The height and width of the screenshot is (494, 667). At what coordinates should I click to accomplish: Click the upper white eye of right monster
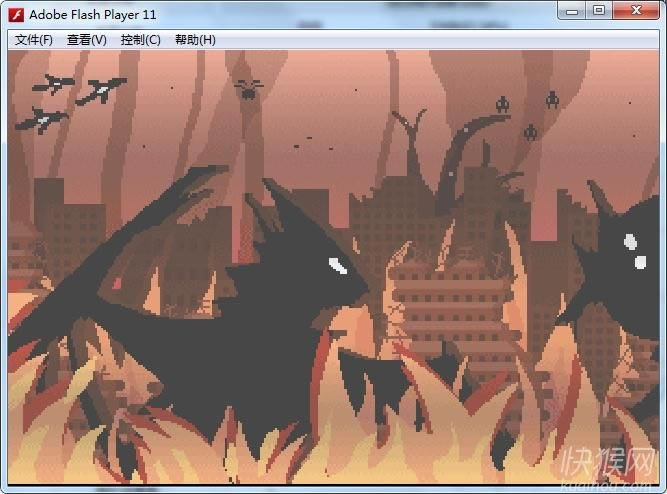(x=630, y=241)
